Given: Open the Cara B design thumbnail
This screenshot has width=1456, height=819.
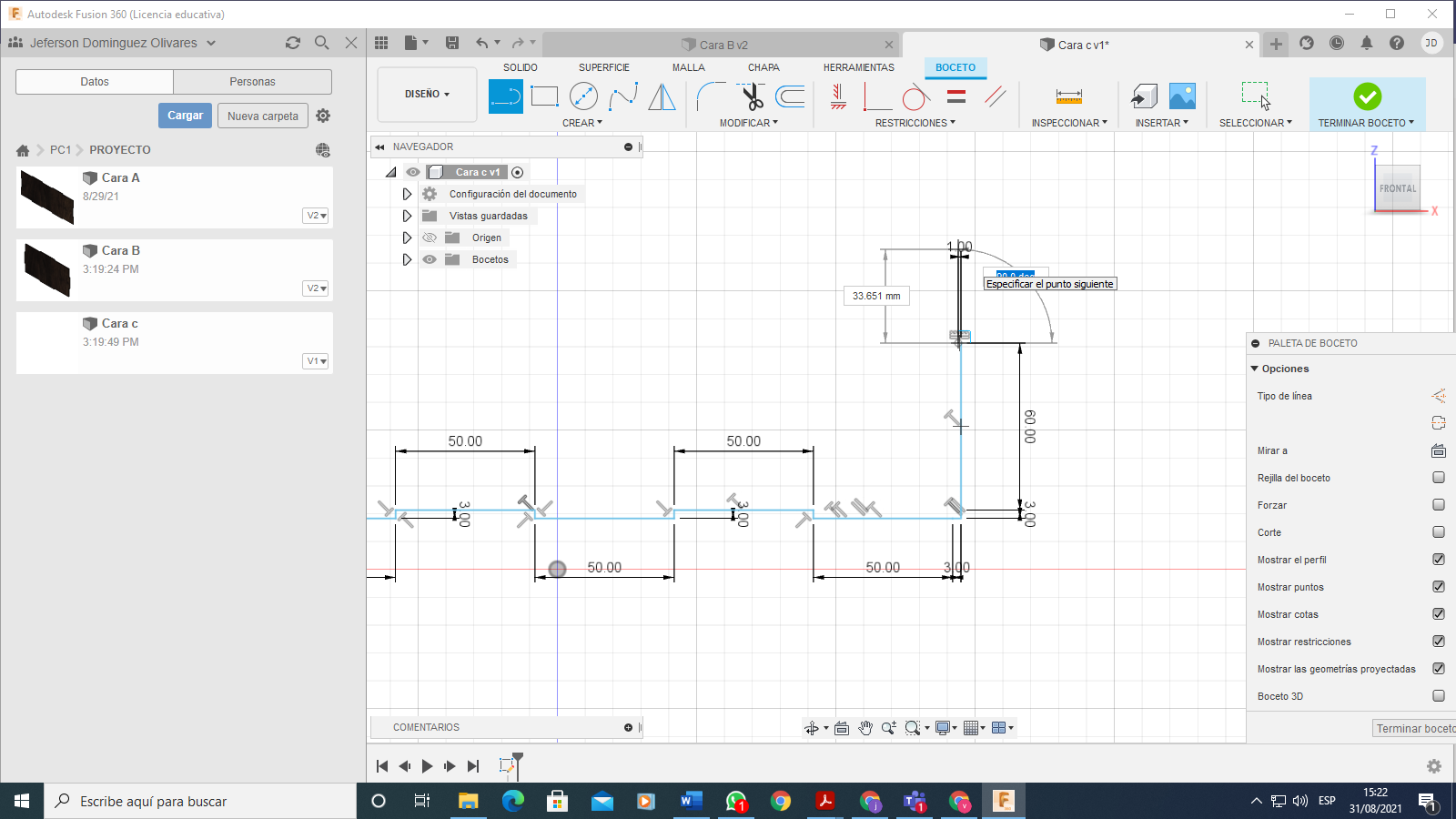Looking at the screenshot, I should pos(47,270).
